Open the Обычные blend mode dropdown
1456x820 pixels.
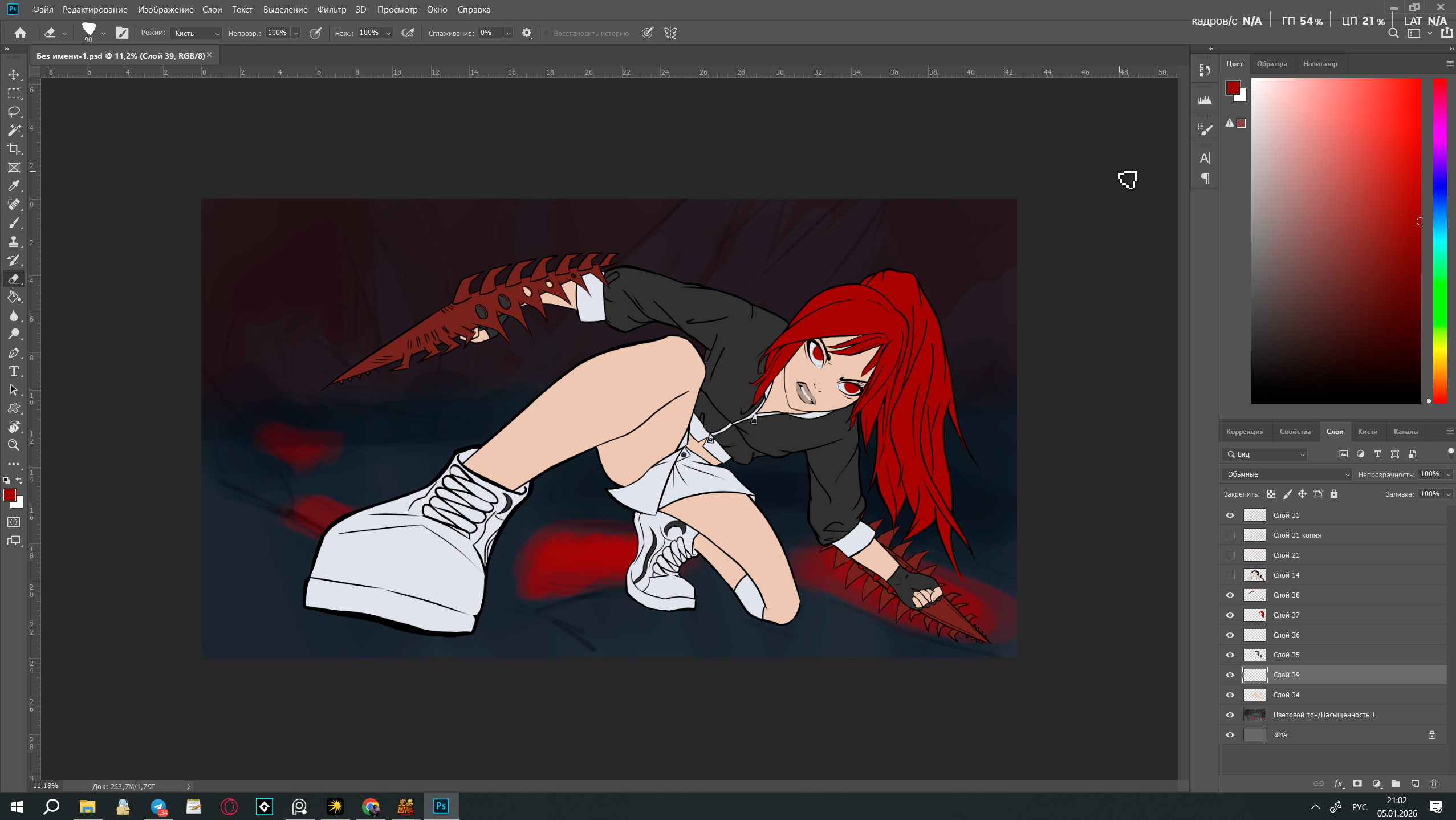tap(1287, 474)
